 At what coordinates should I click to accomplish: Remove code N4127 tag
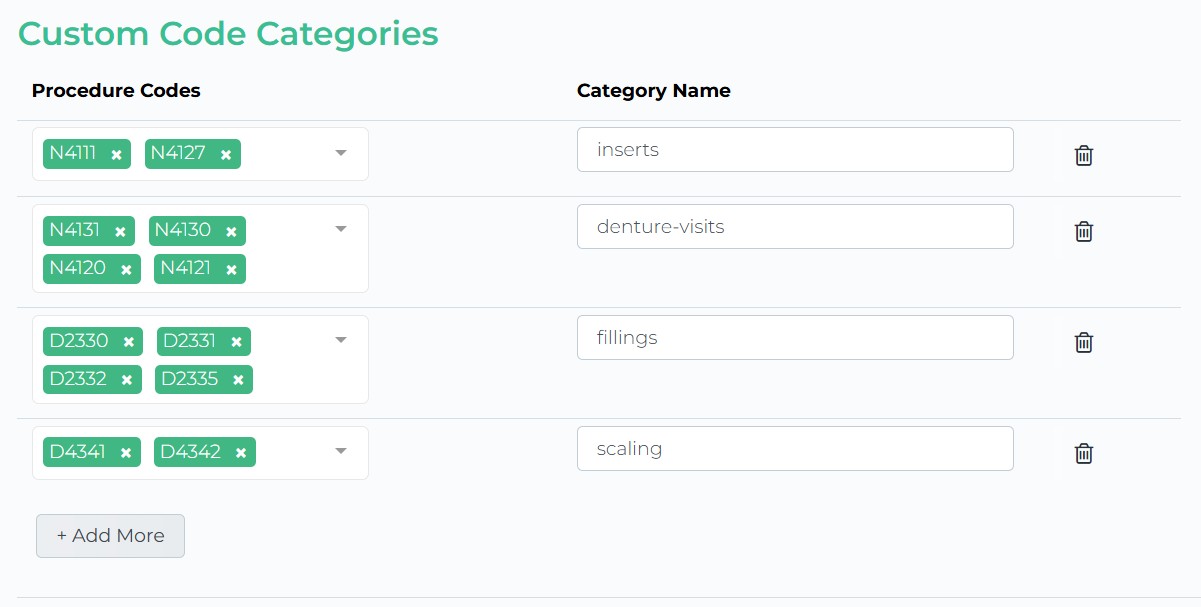[x=226, y=154]
